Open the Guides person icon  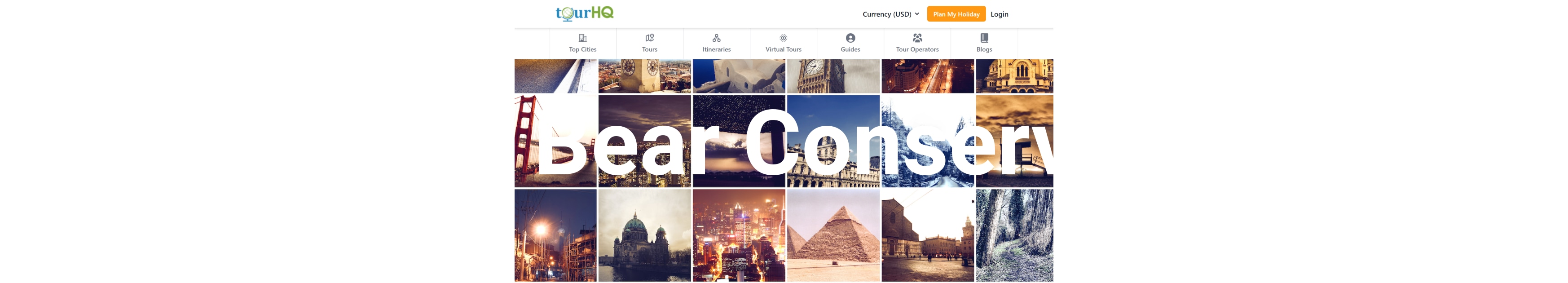(x=850, y=38)
